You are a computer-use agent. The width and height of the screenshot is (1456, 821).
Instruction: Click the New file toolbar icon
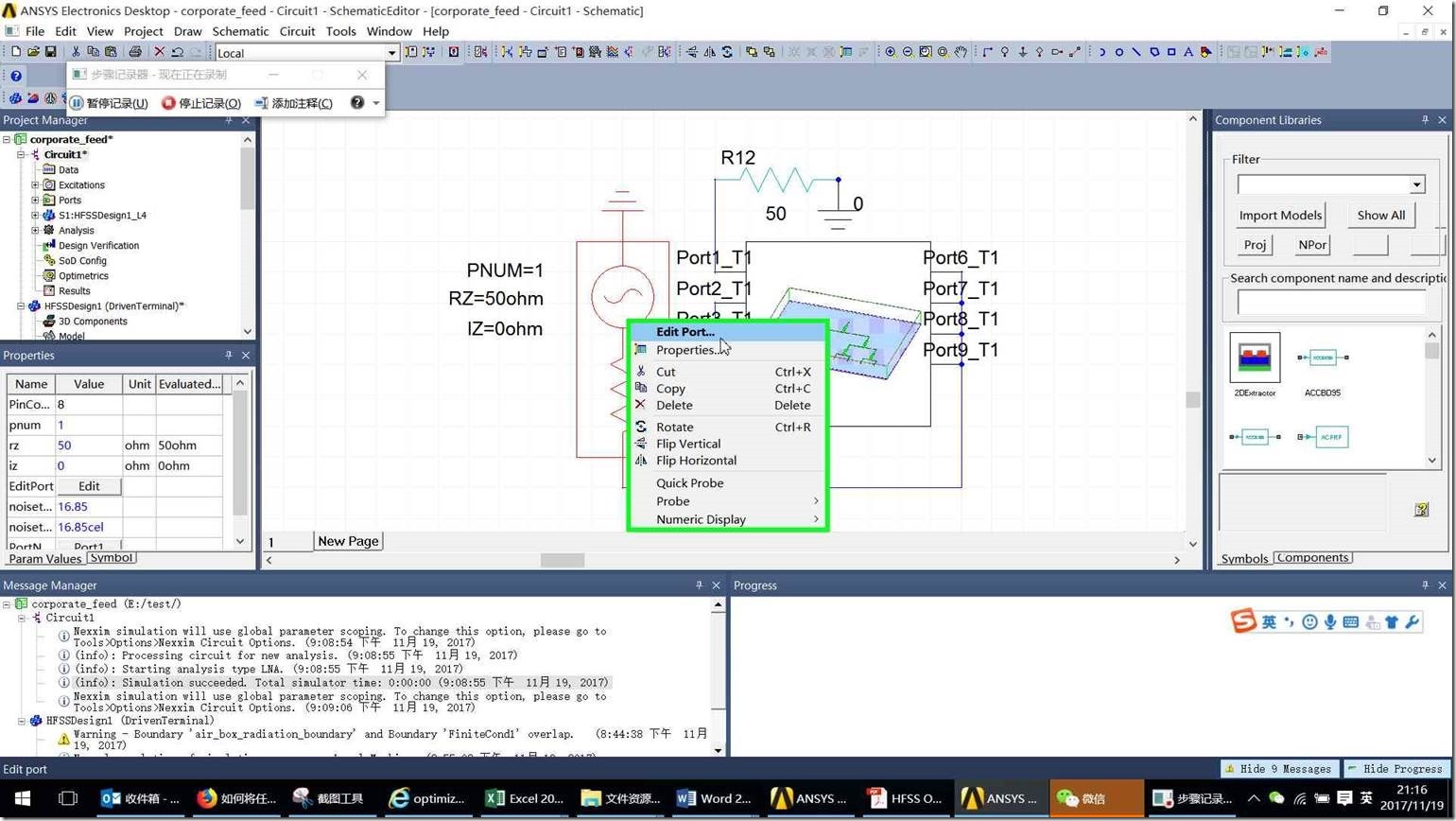point(15,52)
